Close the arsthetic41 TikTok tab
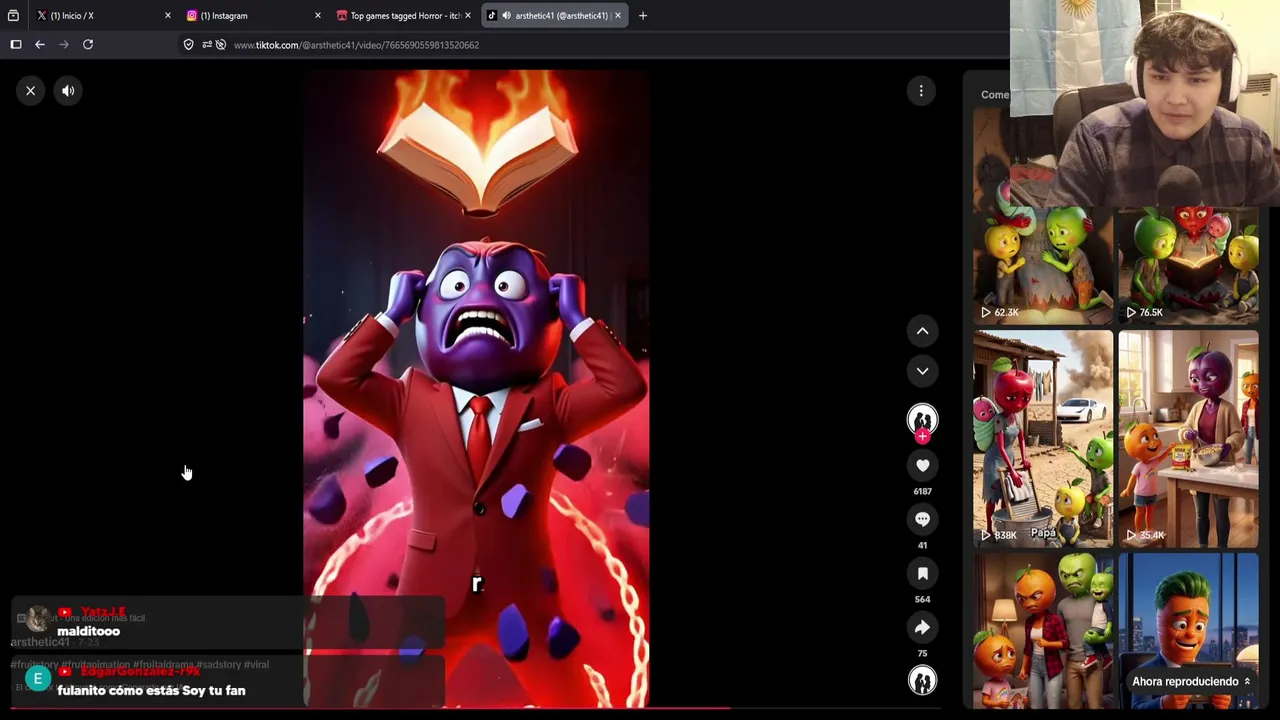 617,15
